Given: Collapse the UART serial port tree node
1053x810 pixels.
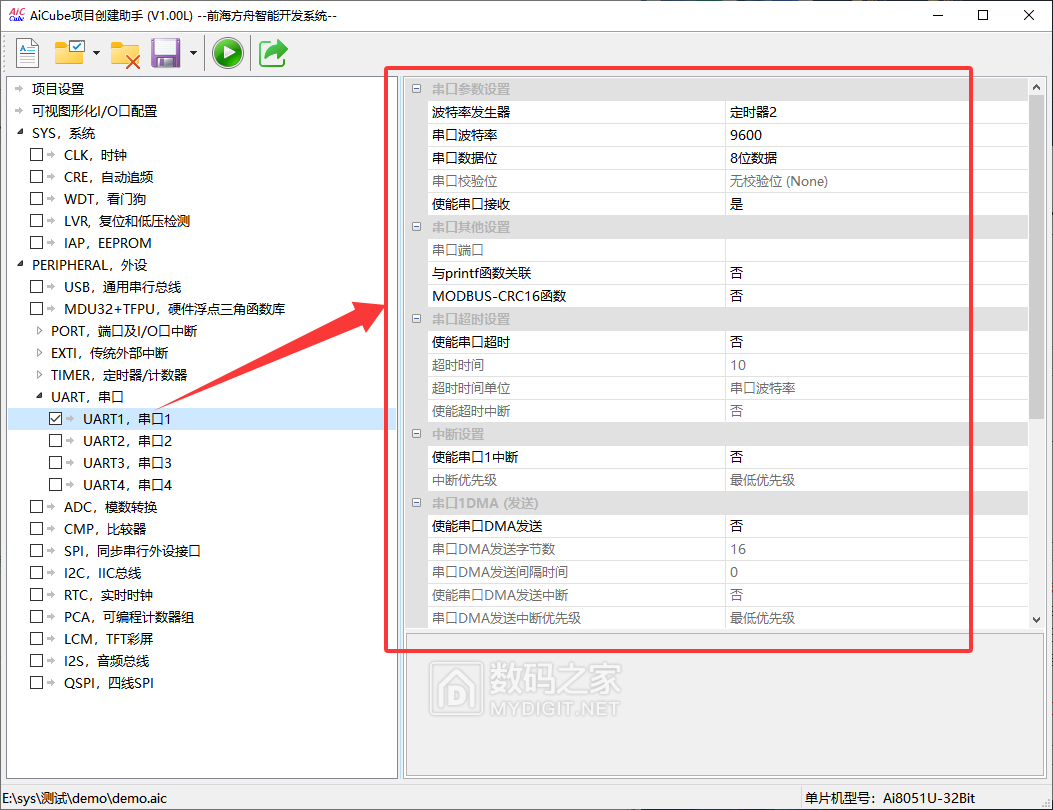Looking at the screenshot, I should pos(40,397).
